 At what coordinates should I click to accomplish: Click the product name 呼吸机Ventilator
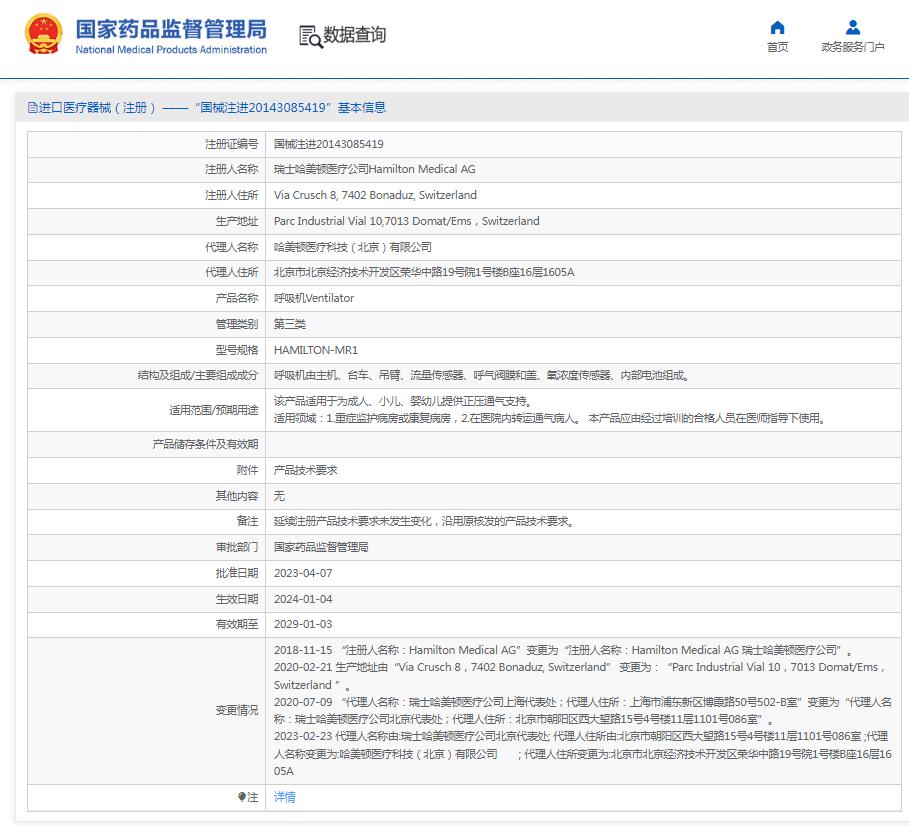[314, 298]
